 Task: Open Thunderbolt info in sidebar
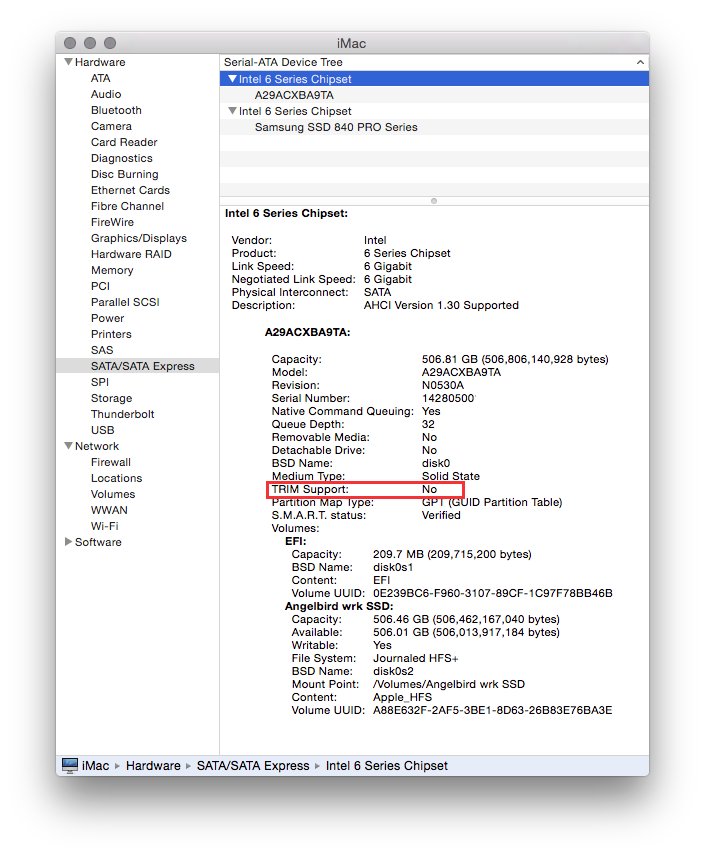click(x=122, y=414)
